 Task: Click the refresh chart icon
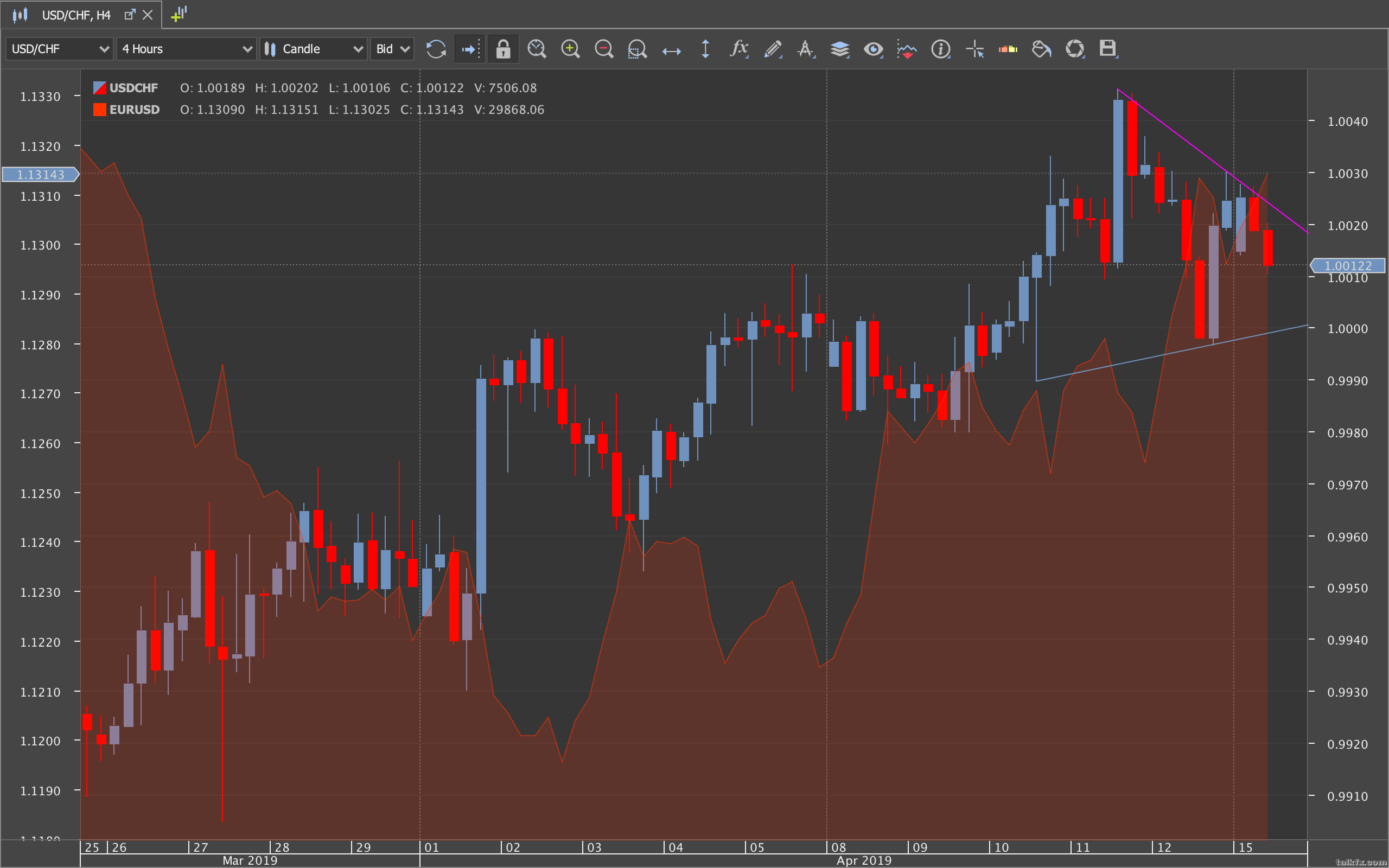[436, 49]
